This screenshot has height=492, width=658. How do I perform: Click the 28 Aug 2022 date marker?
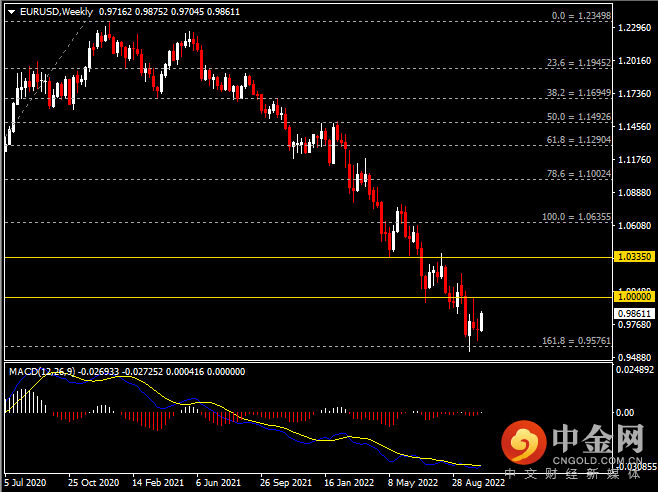(478, 483)
